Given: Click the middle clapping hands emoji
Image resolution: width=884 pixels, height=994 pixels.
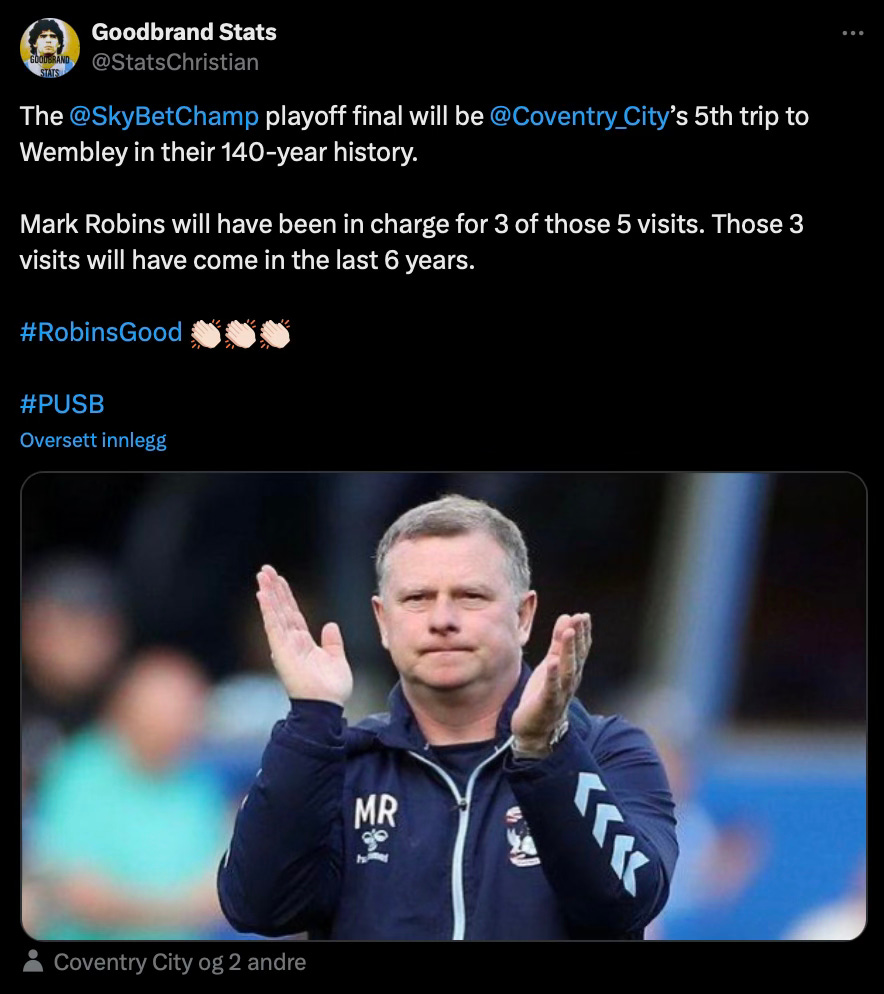Looking at the screenshot, I should click(x=240, y=333).
